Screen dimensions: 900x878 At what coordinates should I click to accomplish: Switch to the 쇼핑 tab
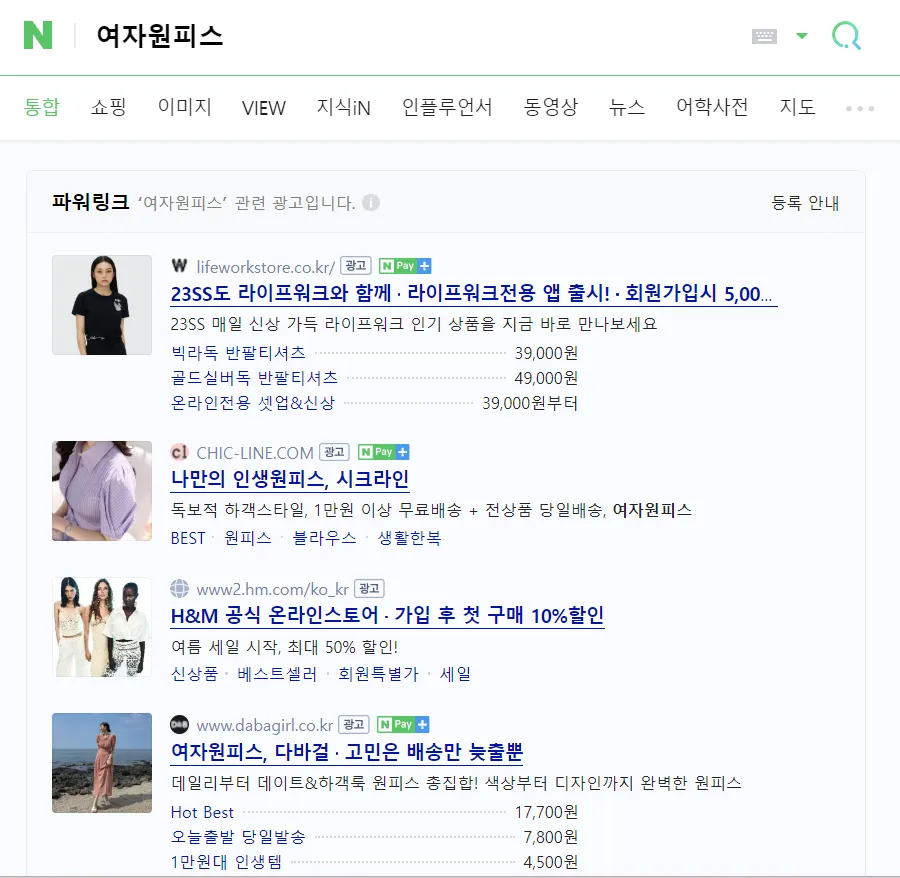click(x=107, y=107)
